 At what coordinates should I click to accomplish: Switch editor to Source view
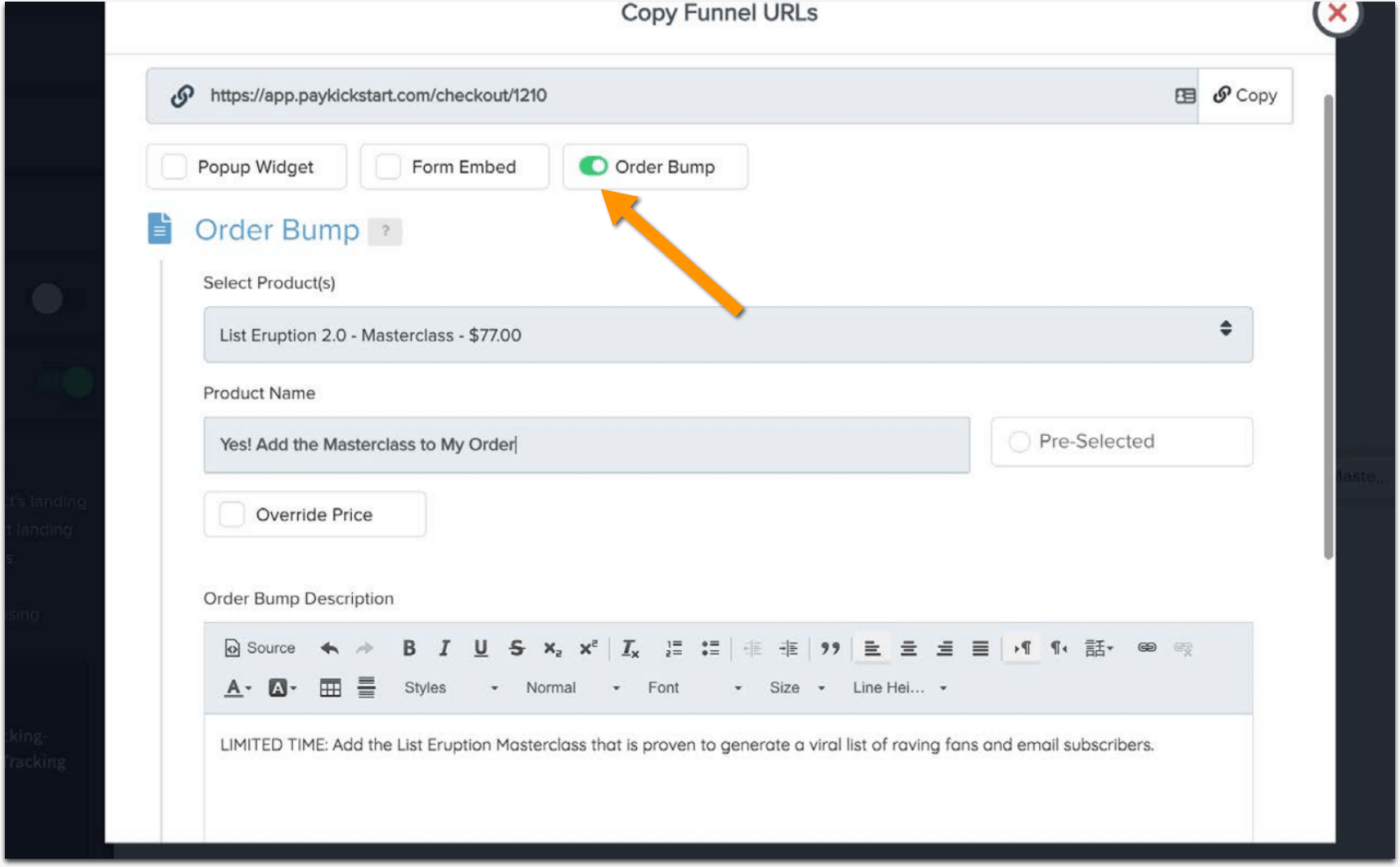[x=260, y=648]
